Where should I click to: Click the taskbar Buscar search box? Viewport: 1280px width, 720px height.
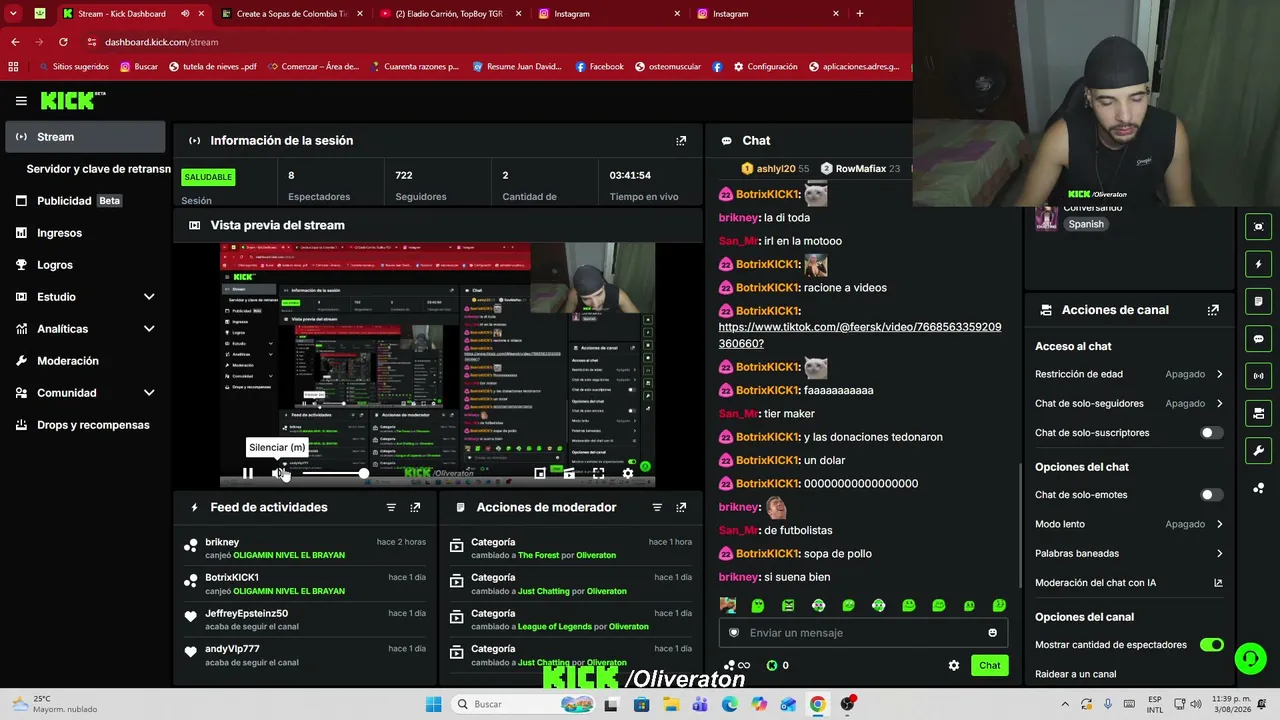(523, 704)
